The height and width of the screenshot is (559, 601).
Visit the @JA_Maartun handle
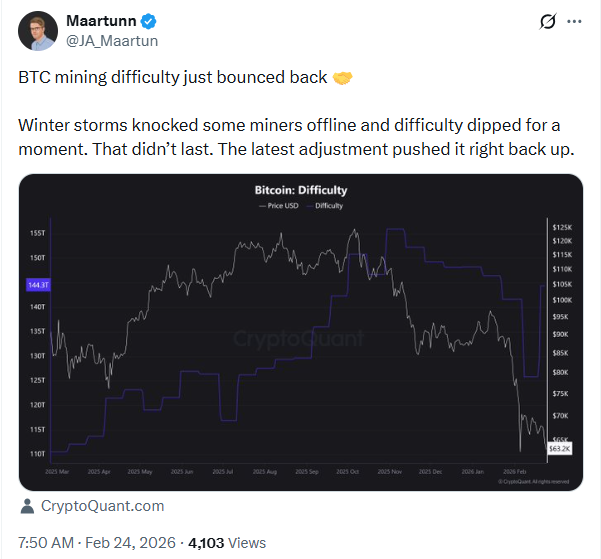(x=111, y=41)
